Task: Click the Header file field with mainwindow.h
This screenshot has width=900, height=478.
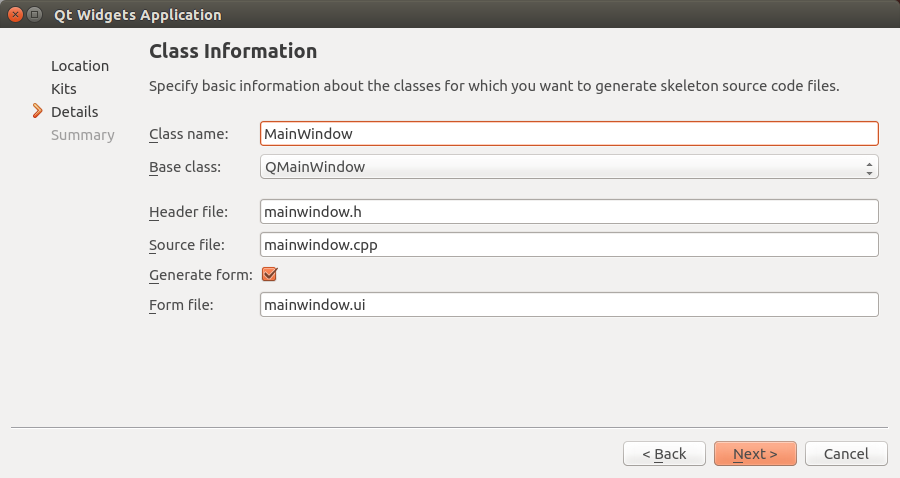Action: (x=568, y=211)
